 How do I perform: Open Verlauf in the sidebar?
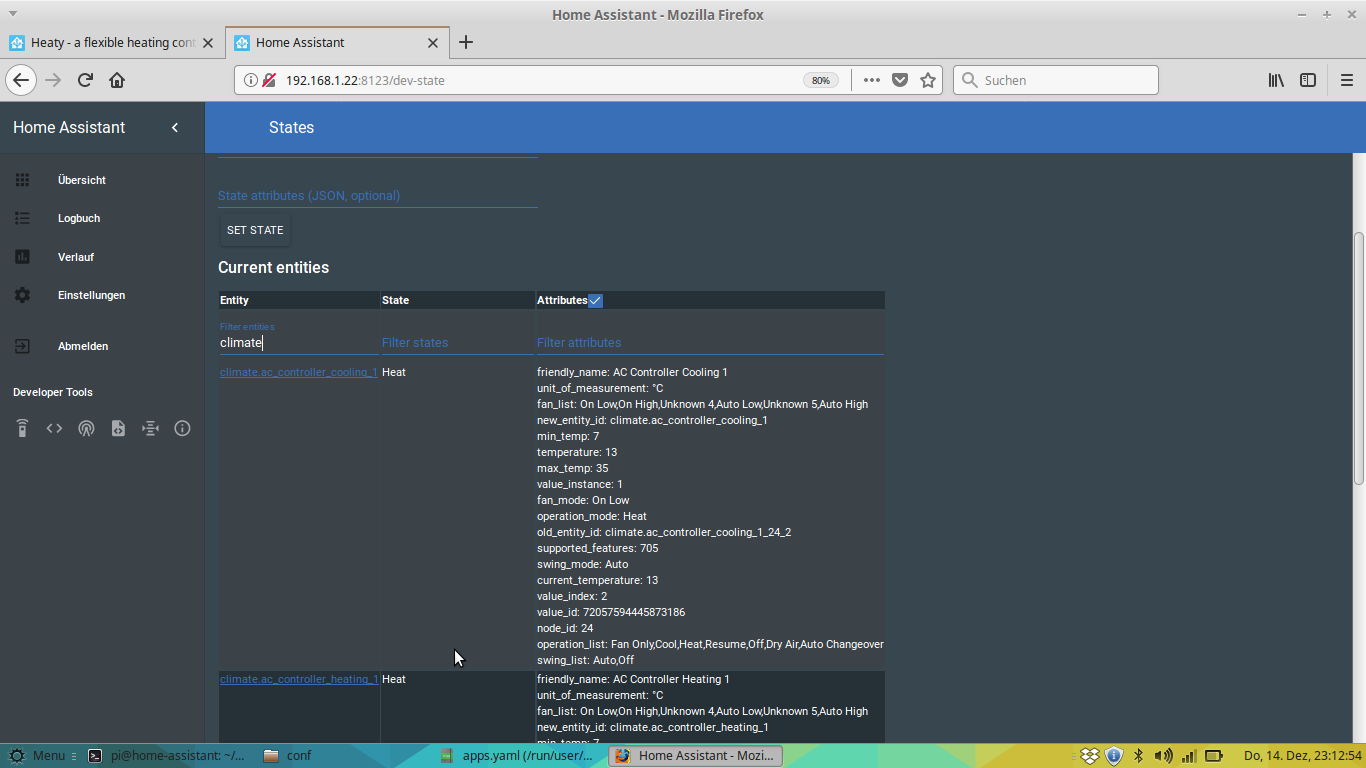pos(76,257)
